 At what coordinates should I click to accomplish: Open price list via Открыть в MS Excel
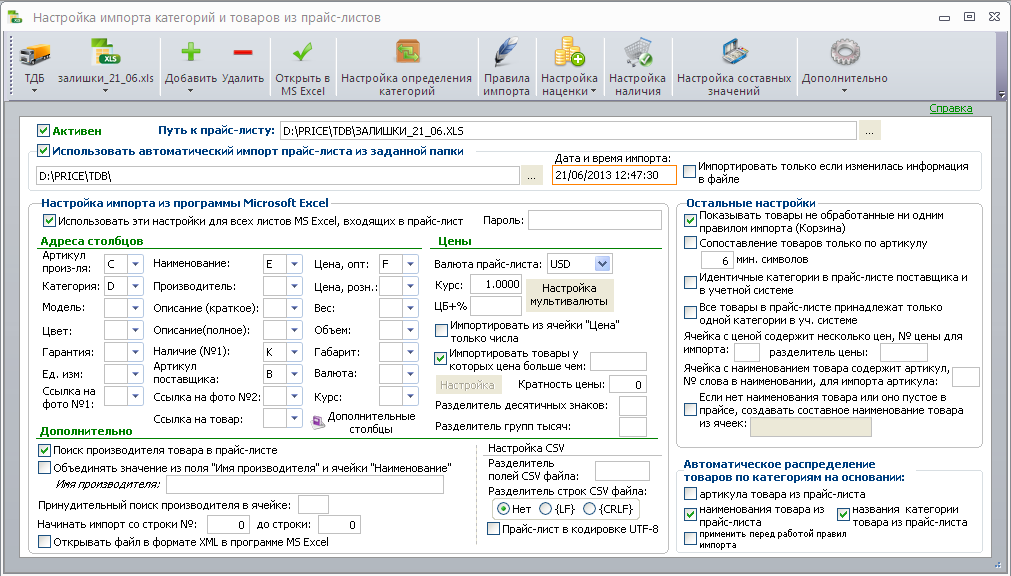[302, 66]
